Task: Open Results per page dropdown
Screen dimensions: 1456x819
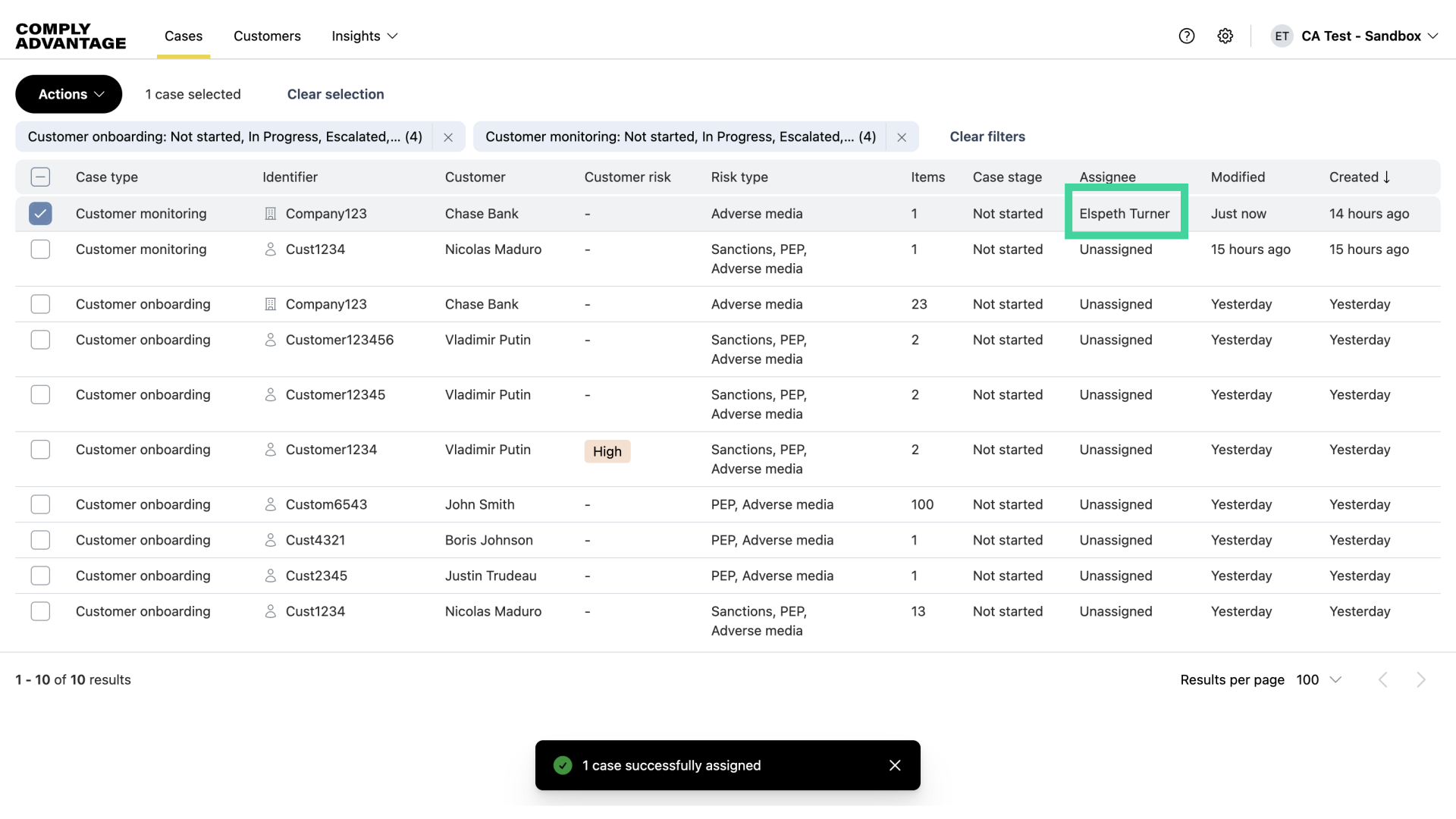Action: click(x=1319, y=680)
